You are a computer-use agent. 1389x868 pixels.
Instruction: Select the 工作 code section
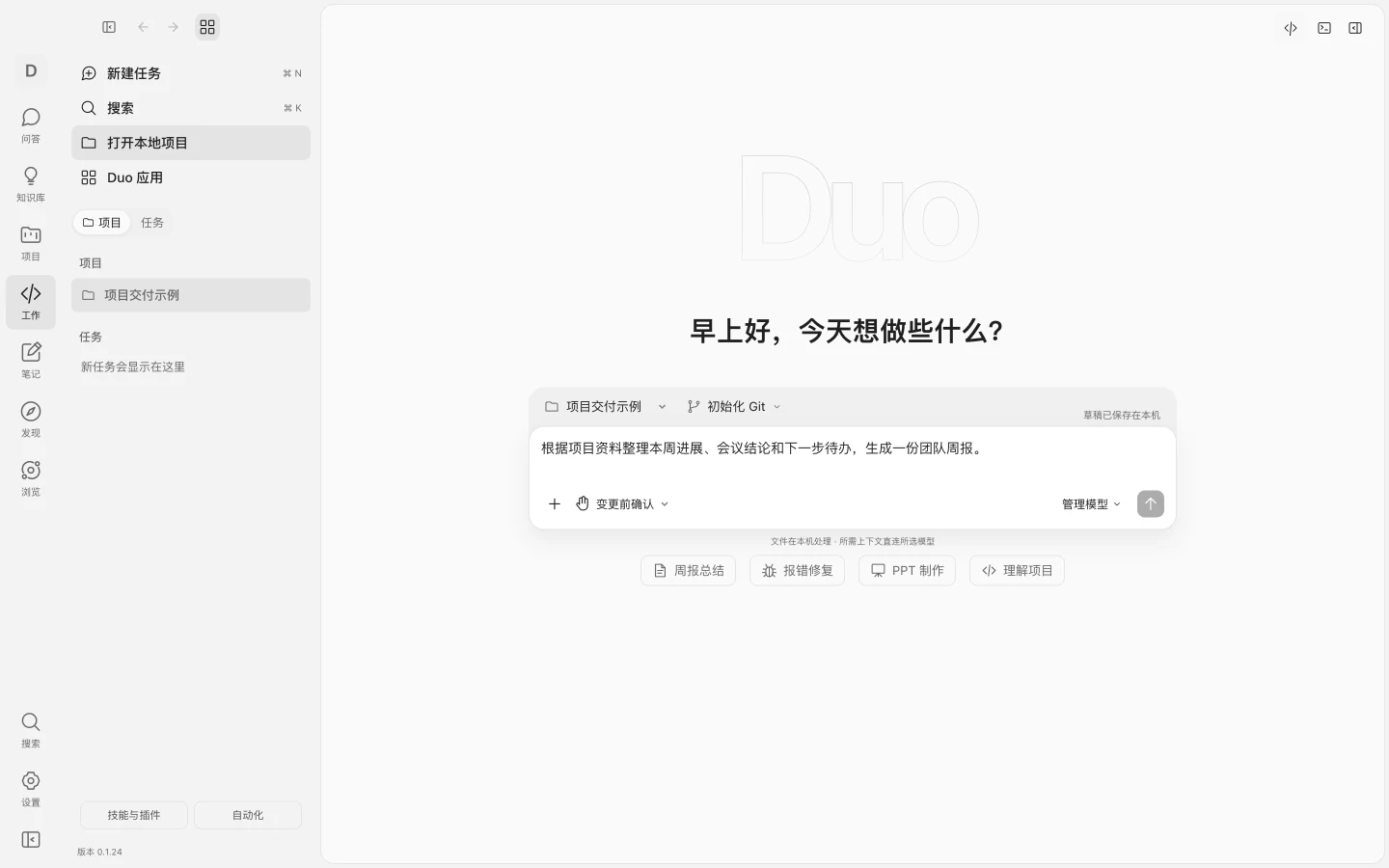(x=31, y=302)
